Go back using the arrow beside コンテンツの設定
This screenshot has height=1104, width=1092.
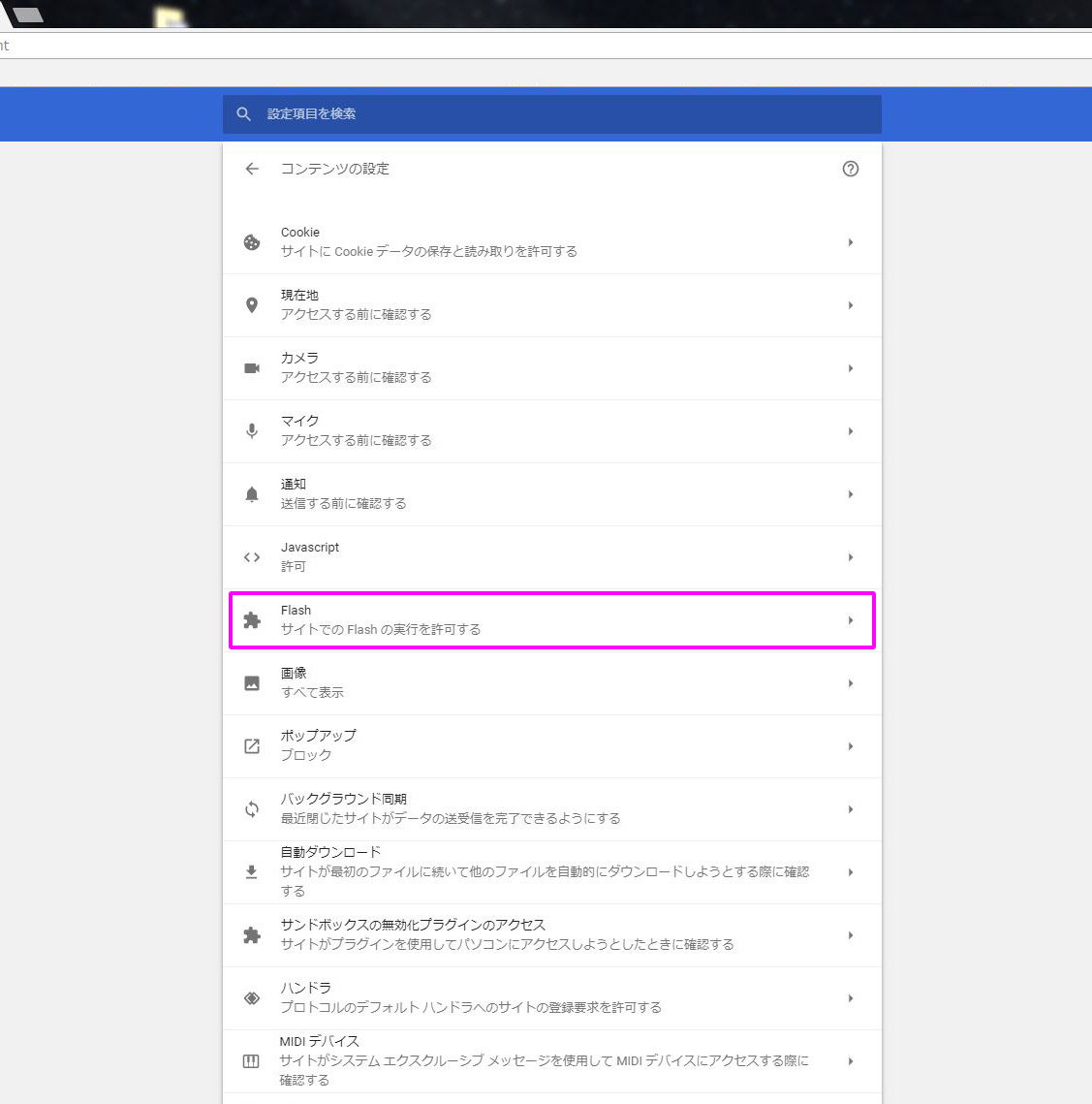252,169
